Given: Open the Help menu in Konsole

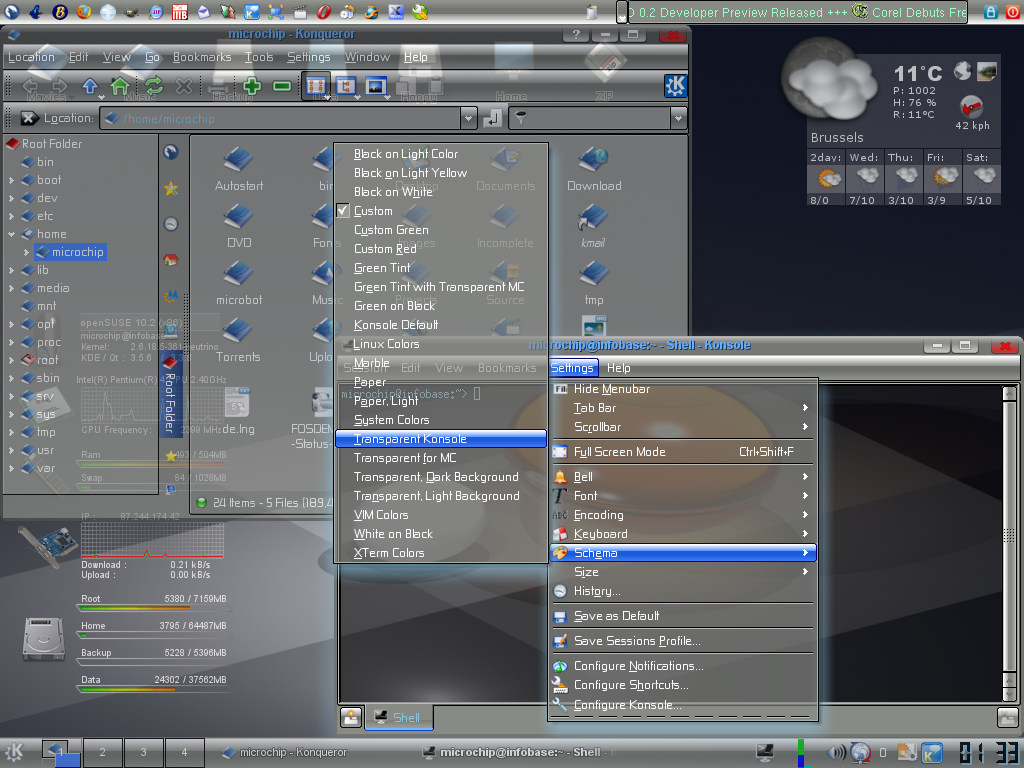Looking at the screenshot, I should (618, 368).
